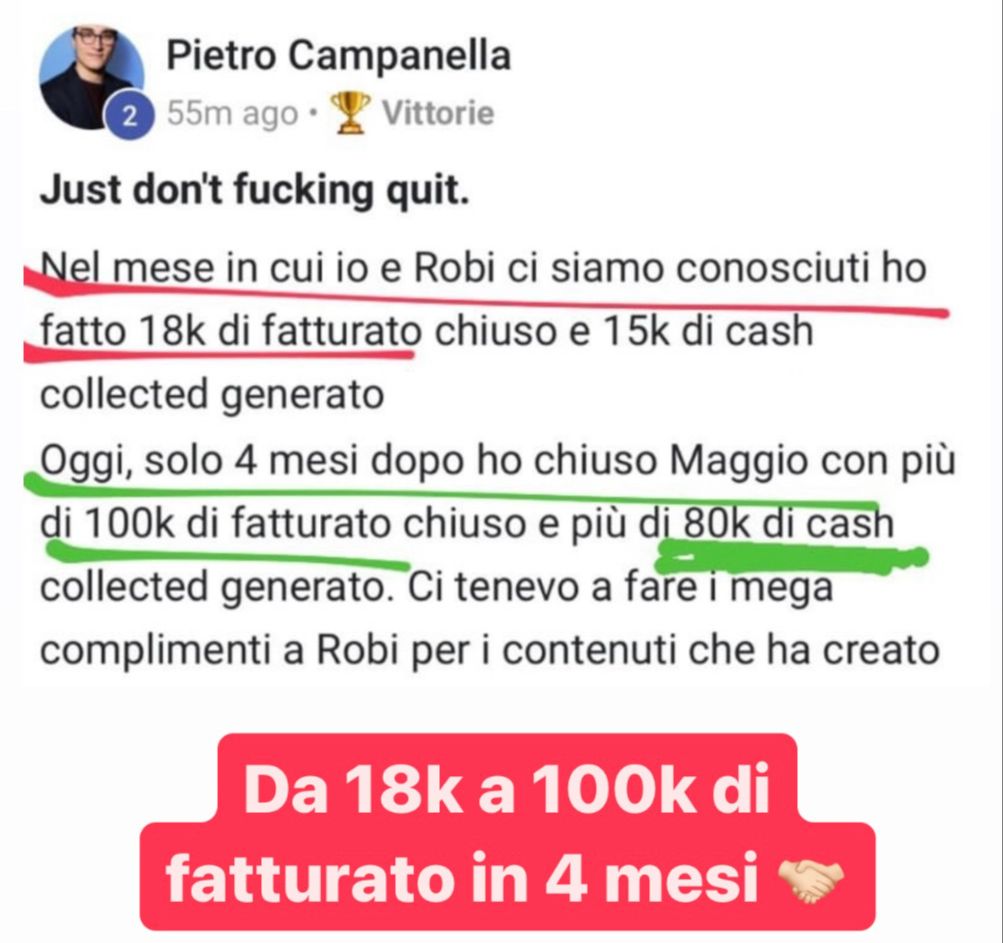Viewport: 1003px width, 943px height.
Task: Click the first 'collected generato' line
Action: [x=212, y=395]
